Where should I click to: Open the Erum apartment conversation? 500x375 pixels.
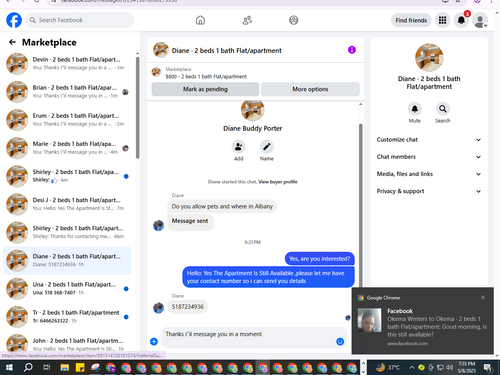67,120
